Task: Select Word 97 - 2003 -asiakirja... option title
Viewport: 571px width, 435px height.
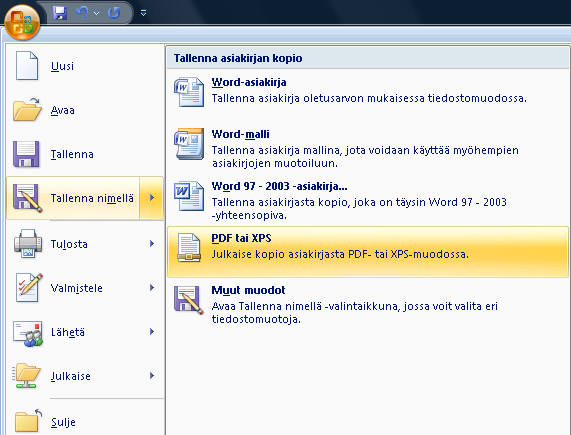Action: point(279,186)
